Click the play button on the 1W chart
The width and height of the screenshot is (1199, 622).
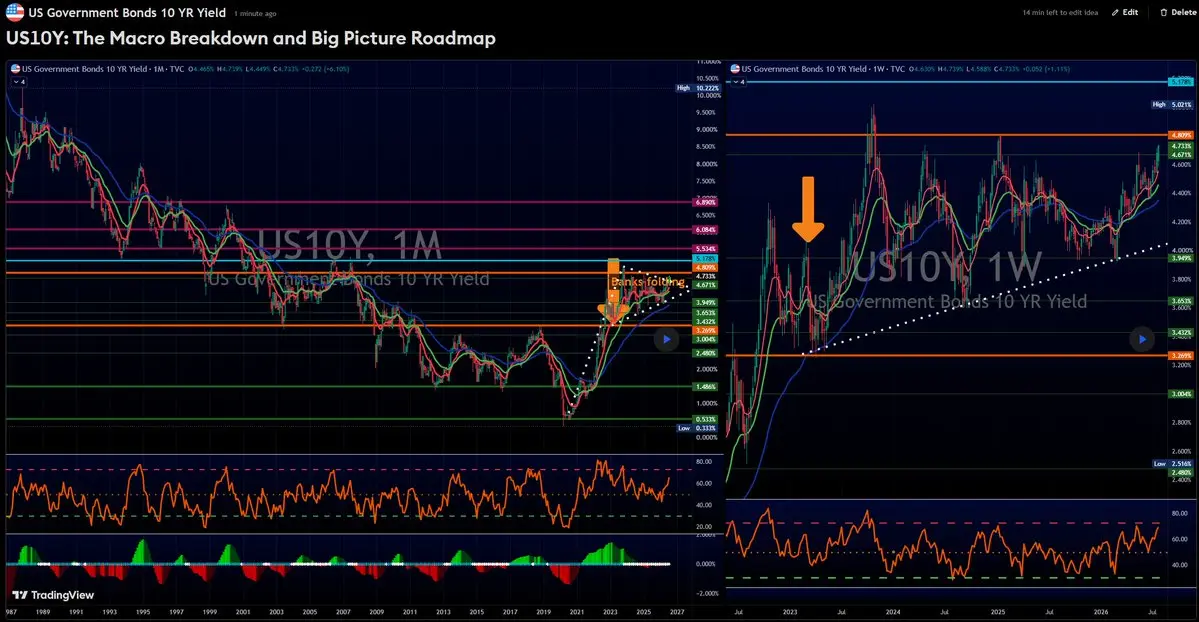(x=1142, y=339)
